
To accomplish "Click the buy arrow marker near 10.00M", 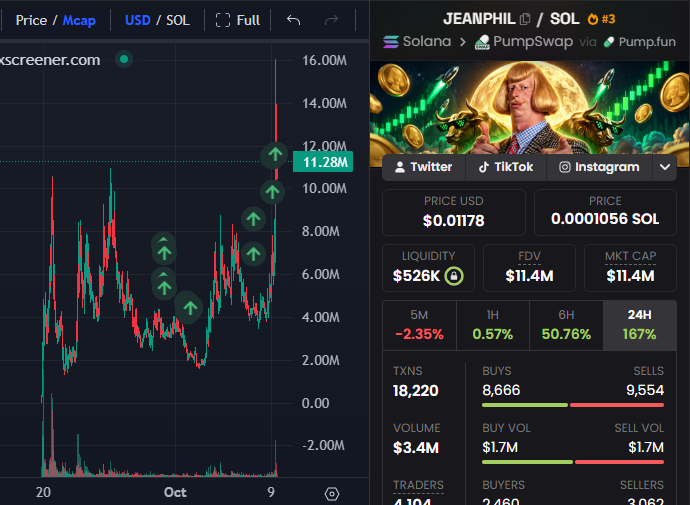I will 272,192.
